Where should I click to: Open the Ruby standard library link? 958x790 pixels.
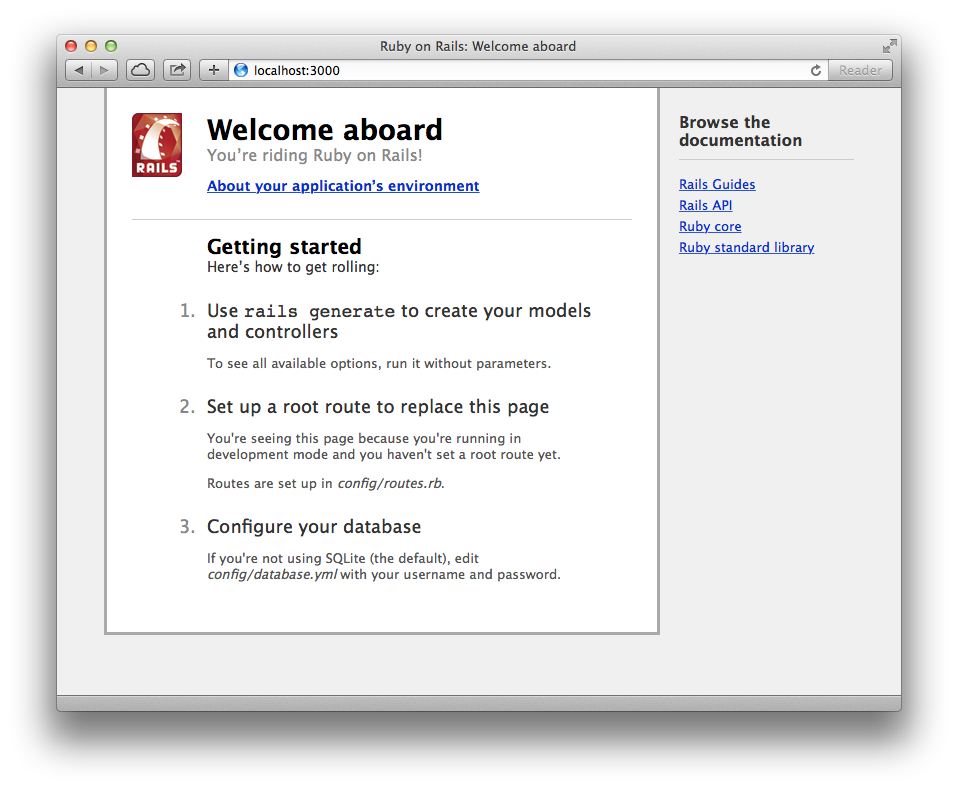pos(746,247)
